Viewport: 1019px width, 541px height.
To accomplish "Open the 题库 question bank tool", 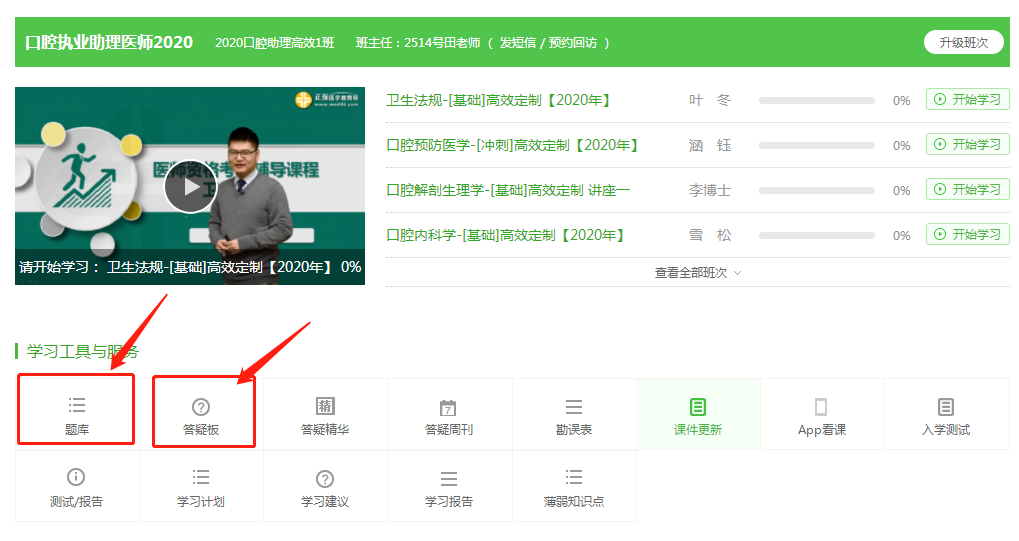I will (x=76, y=415).
